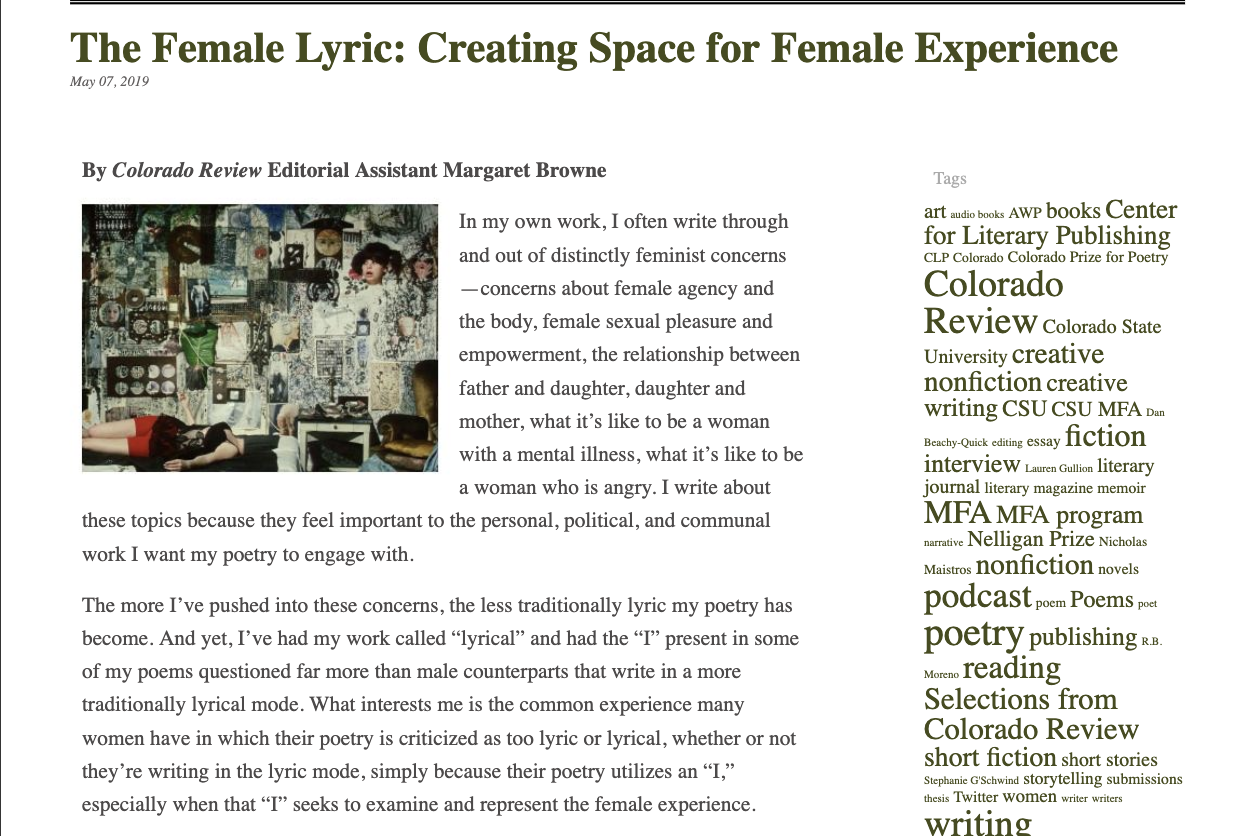Open the "reading" tag
Screen dimensions: 1252x836
[1011, 668]
